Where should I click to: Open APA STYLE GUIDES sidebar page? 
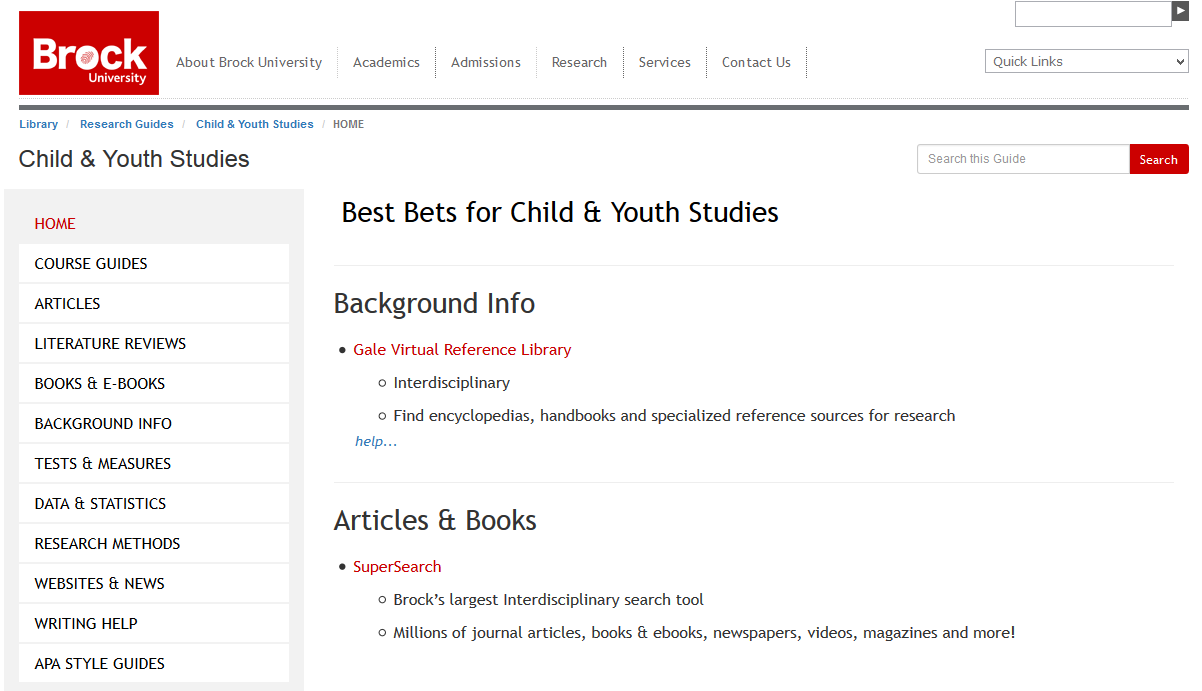pyautogui.click(x=154, y=664)
